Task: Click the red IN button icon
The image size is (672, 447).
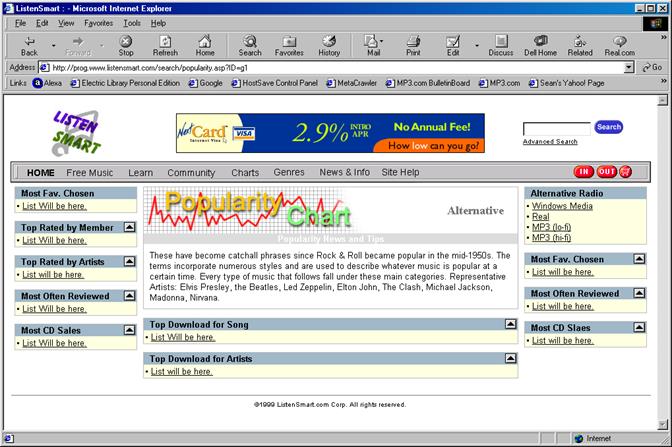Action: click(584, 172)
